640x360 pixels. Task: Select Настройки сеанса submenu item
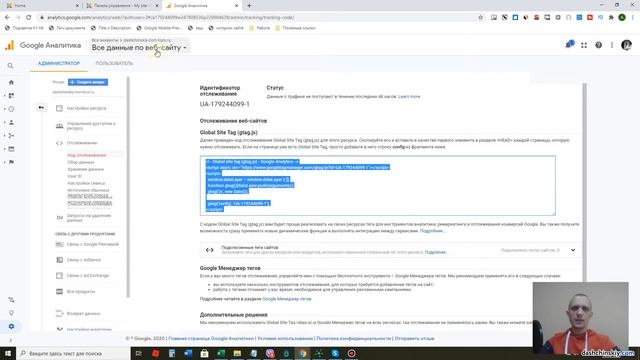coord(86,183)
